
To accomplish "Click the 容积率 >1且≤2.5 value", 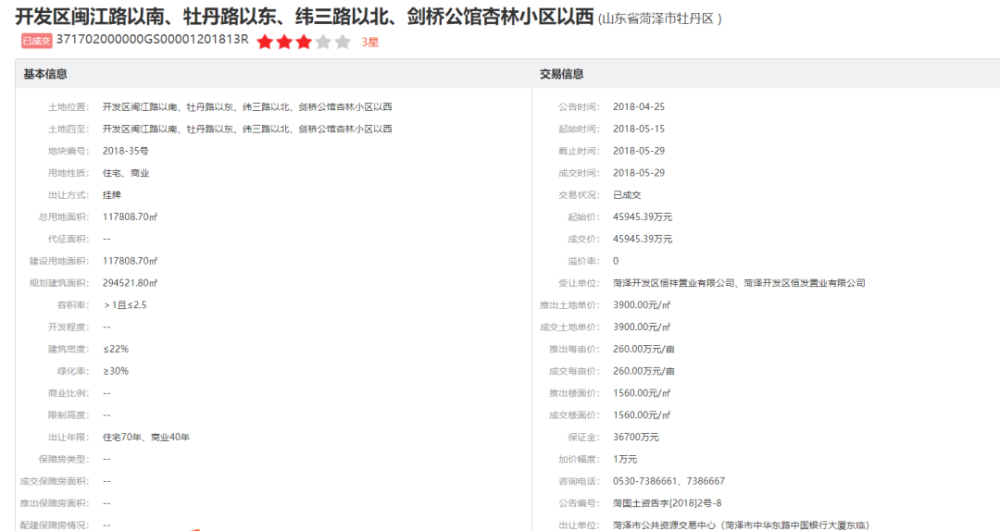I will coord(125,305).
